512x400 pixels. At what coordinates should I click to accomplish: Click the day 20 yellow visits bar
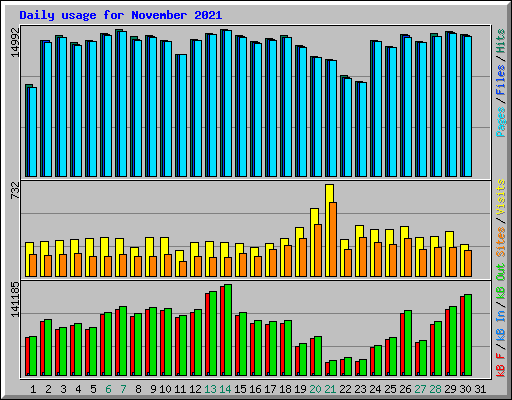[x=314, y=242]
